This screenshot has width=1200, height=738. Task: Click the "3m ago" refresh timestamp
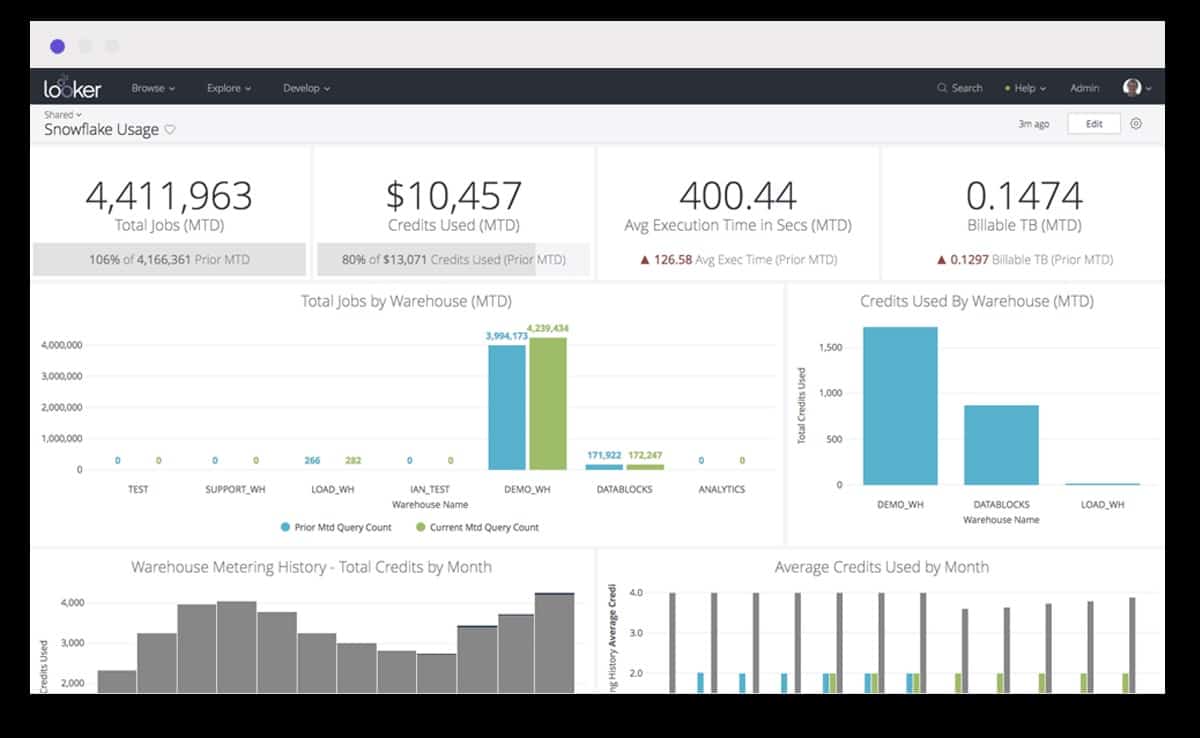point(1034,124)
